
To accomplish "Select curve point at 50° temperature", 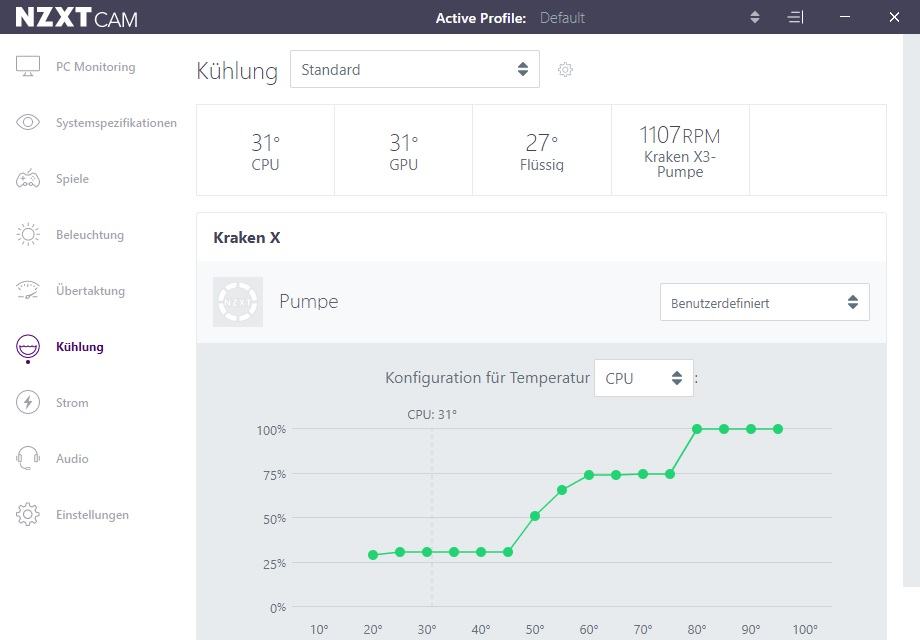I will pyautogui.click(x=535, y=516).
